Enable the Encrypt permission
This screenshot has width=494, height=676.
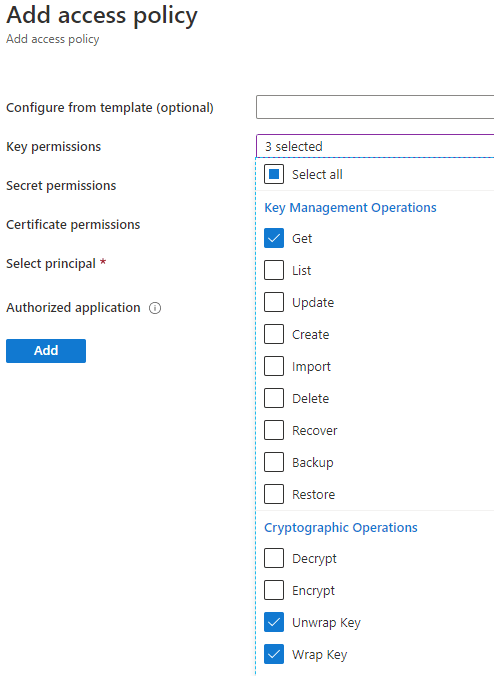tap(274, 590)
